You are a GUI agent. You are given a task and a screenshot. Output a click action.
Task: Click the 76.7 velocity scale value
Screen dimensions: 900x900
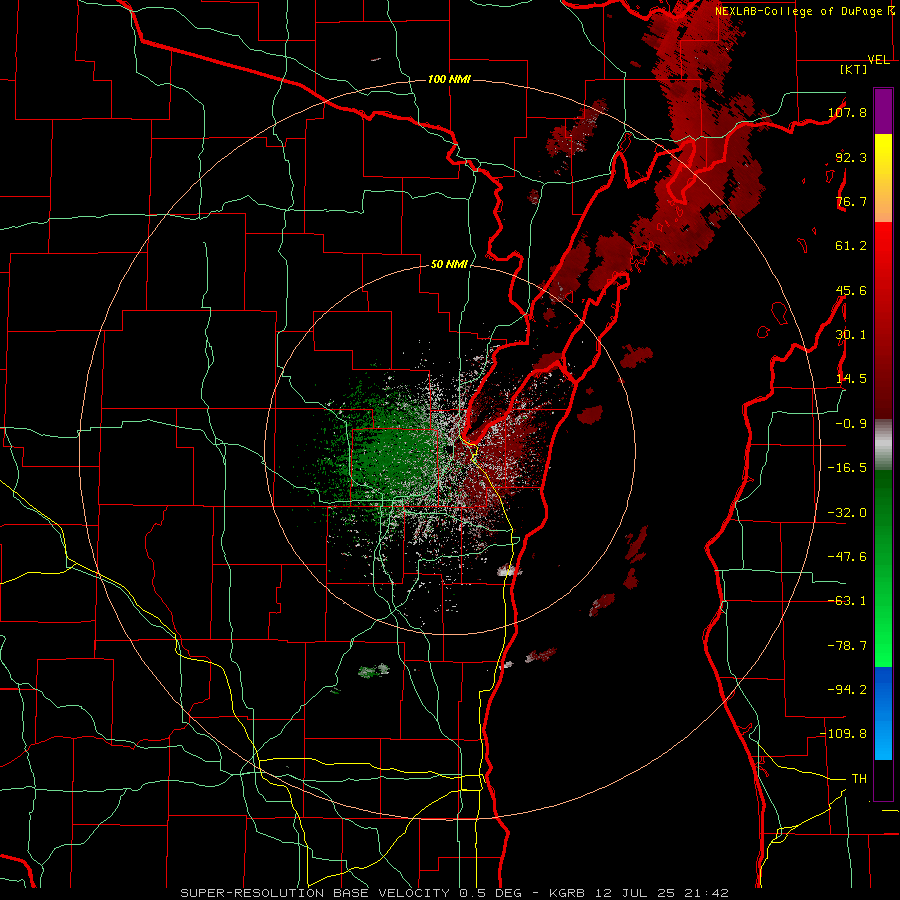(x=851, y=201)
